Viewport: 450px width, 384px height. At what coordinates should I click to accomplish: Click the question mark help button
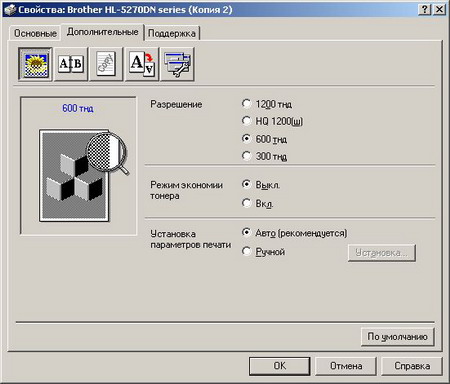click(x=424, y=9)
